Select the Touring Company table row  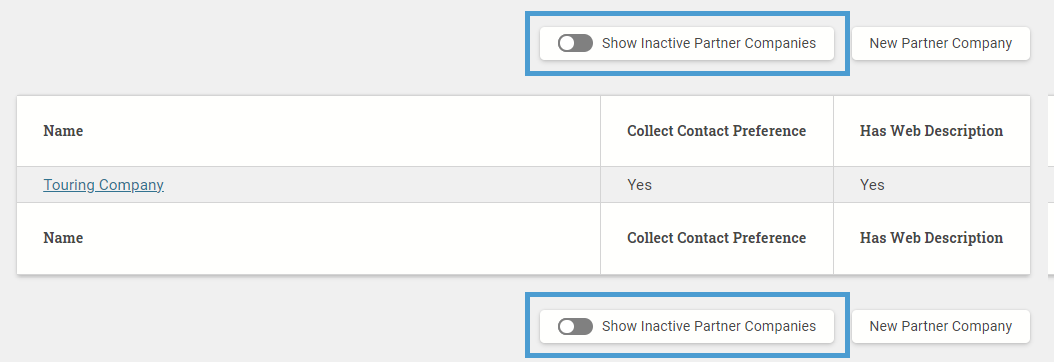[x=523, y=185]
